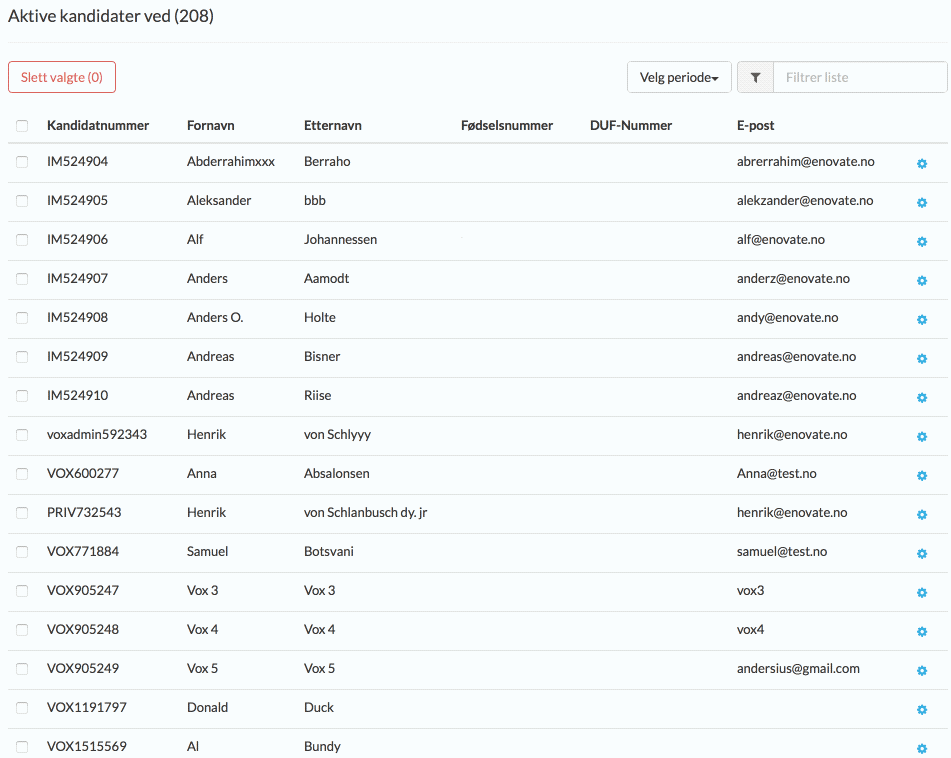Click gear icon for Donald Duck
Screen dimensions: 951x758
click(x=922, y=709)
